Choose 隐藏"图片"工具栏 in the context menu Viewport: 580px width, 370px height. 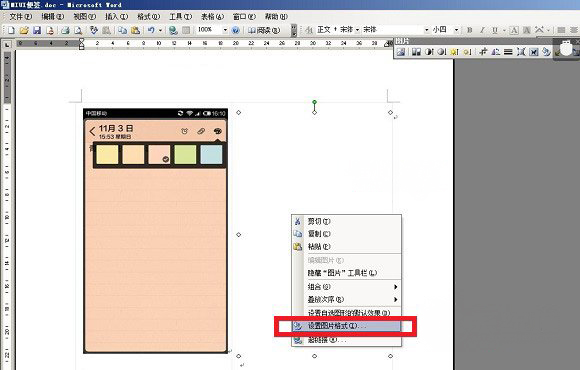point(347,273)
